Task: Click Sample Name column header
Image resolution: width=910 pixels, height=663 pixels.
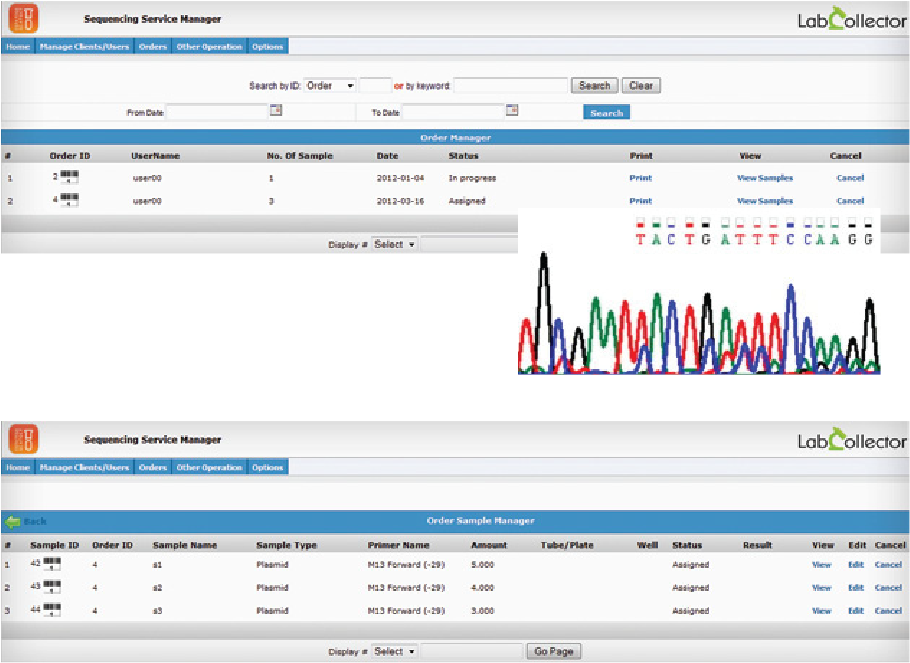Action: point(185,545)
